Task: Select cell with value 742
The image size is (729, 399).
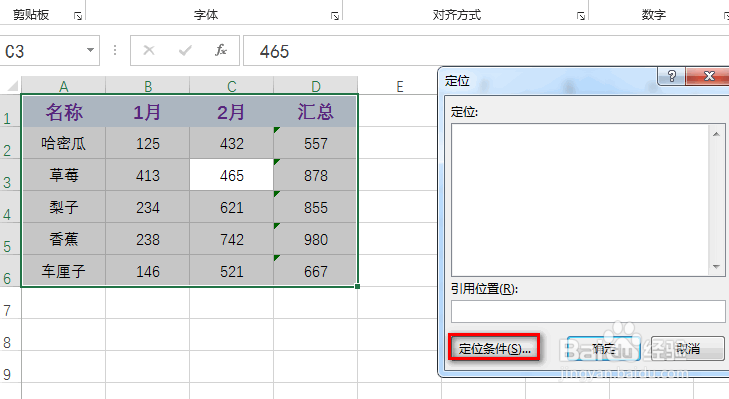Action: coord(232,239)
